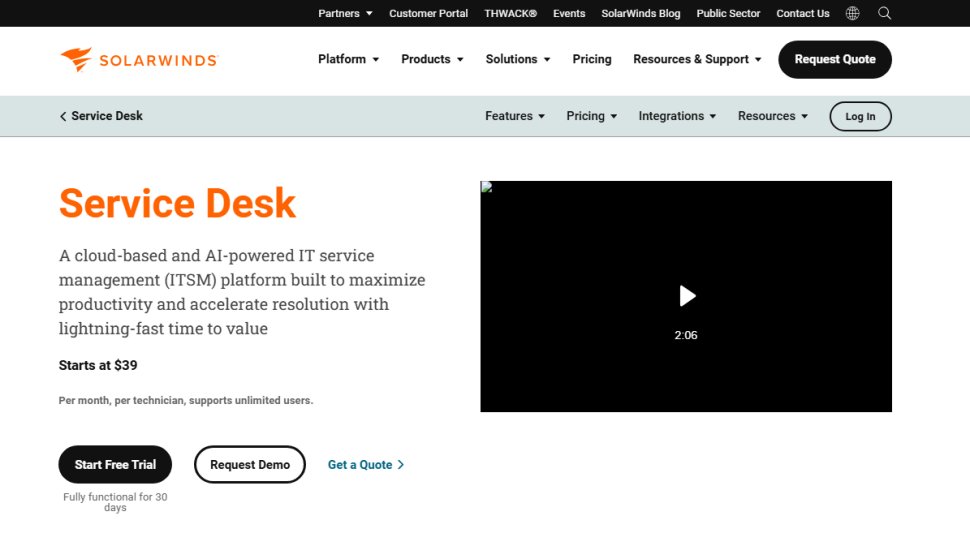
Task: Expand the Pricing submenu in the gray bar
Action: pyautogui.click(x=591, y=116)
